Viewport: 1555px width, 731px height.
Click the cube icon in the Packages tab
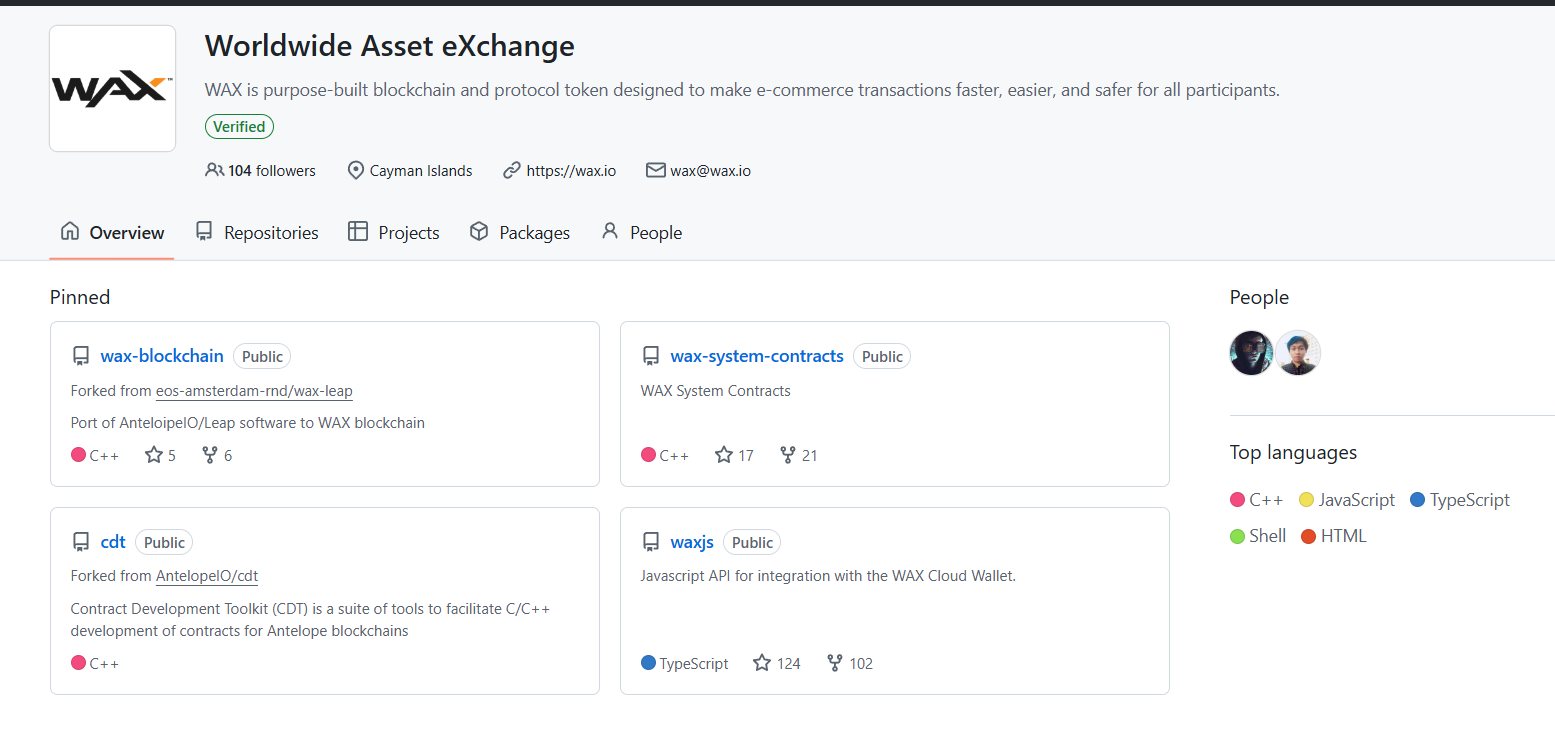[x=479, y=231]
